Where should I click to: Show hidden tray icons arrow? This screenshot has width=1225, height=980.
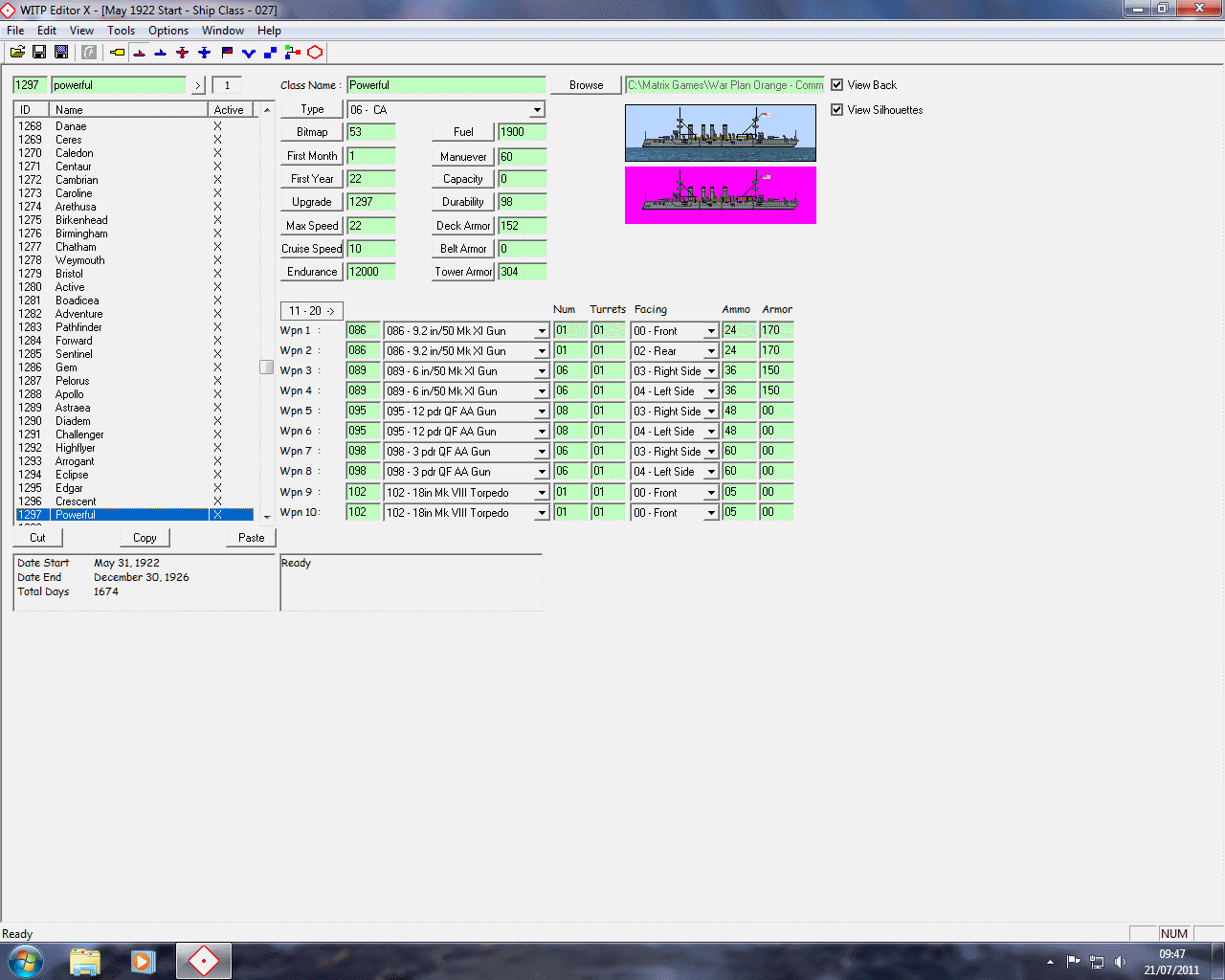click(x=1050, y=962)
